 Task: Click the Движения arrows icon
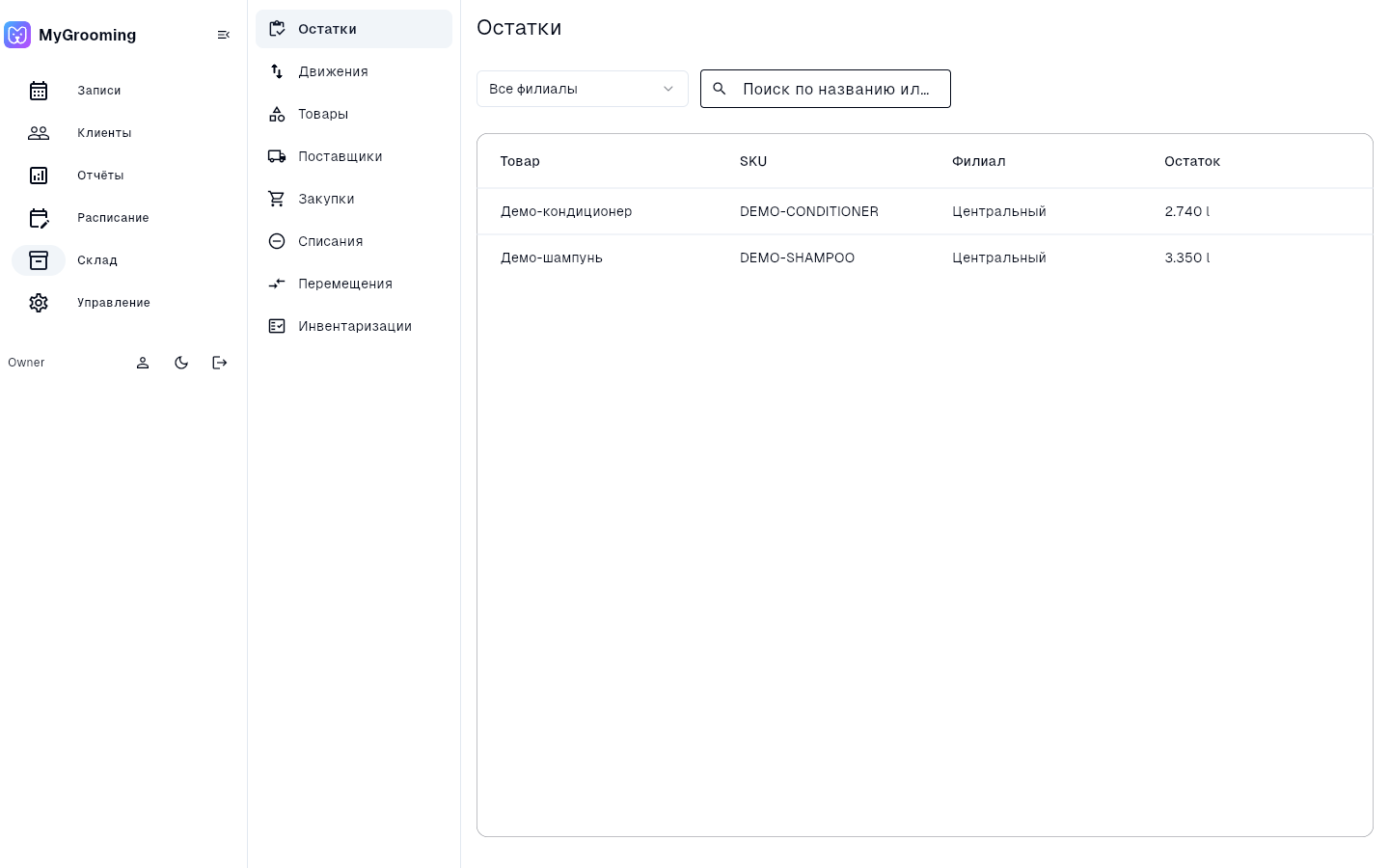[x=277, y=71]
